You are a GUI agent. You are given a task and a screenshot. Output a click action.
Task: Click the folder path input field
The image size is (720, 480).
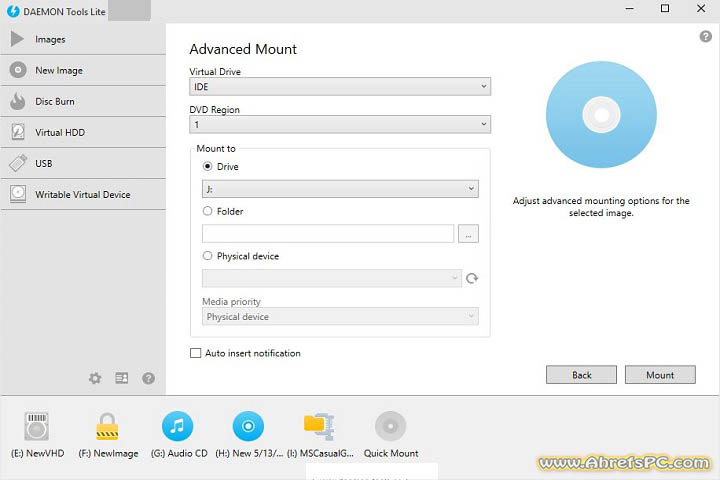coord(328,234)
